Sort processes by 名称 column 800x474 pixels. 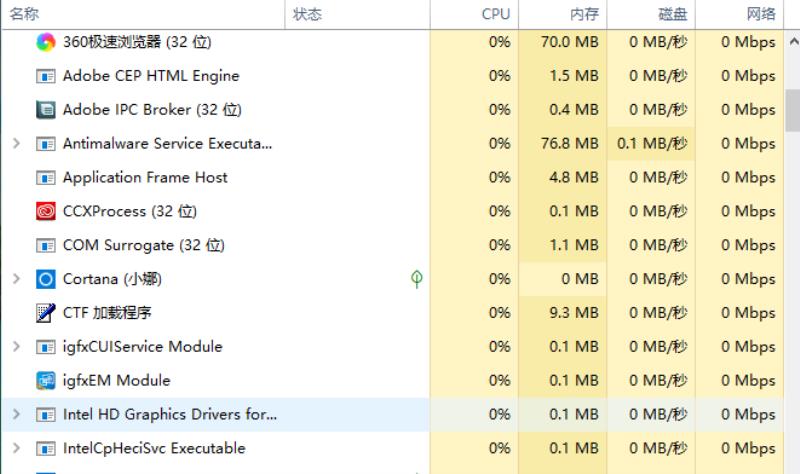pyautogui.click(x=143, y=14)
